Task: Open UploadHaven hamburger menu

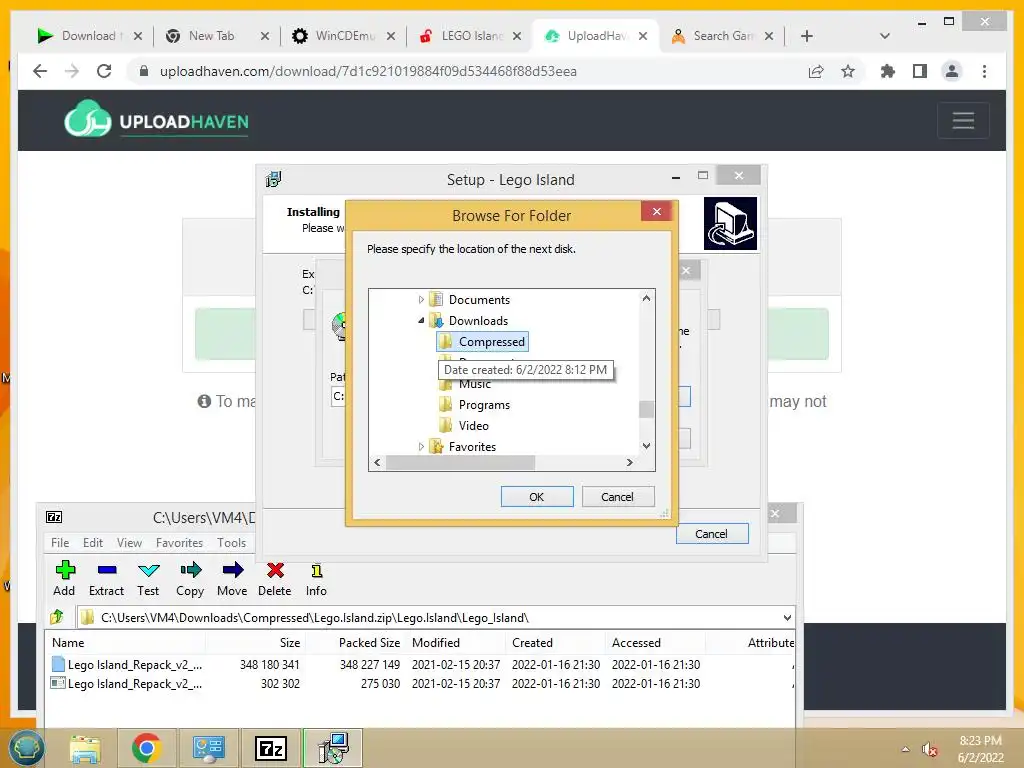Action: (x=963, y=120)
